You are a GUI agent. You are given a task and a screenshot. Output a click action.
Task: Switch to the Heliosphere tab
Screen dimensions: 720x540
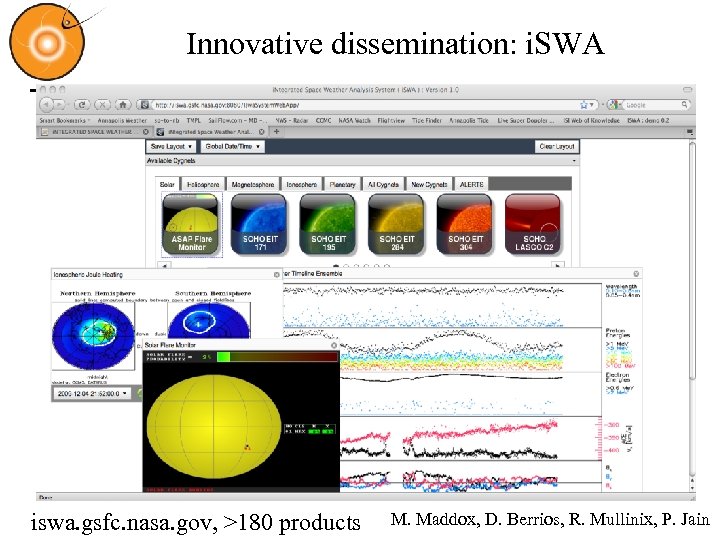point(203,185)
